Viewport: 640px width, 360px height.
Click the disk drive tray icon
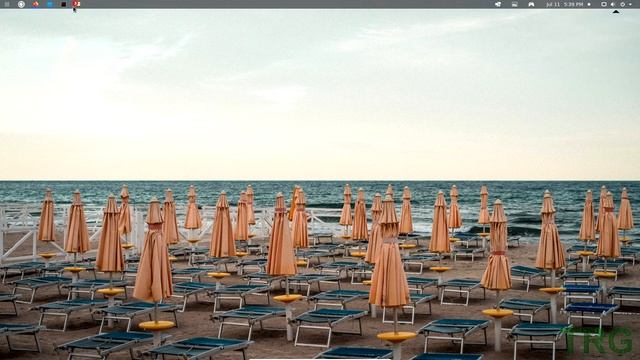[514, 4]
